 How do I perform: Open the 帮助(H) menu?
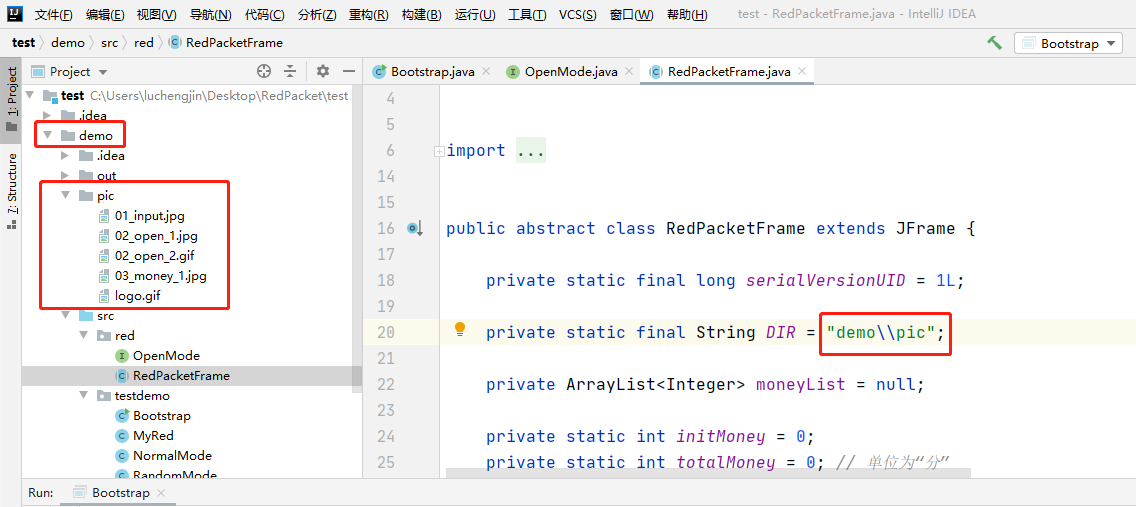(x=687, y=14)
